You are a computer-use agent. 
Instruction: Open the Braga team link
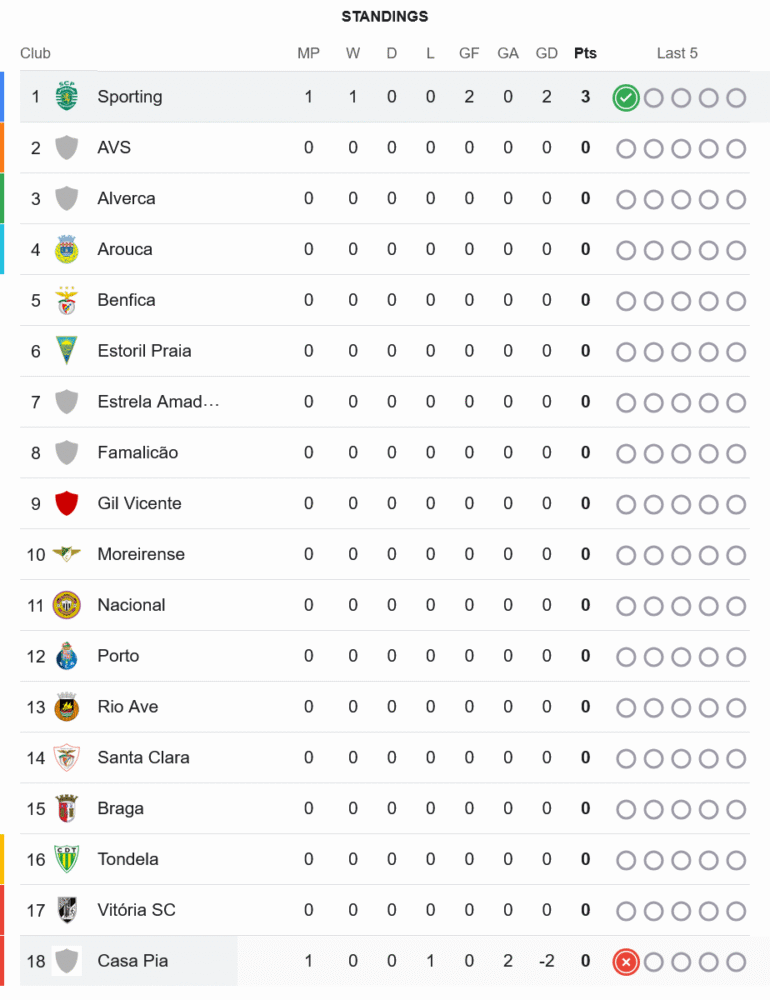(120, 808)
